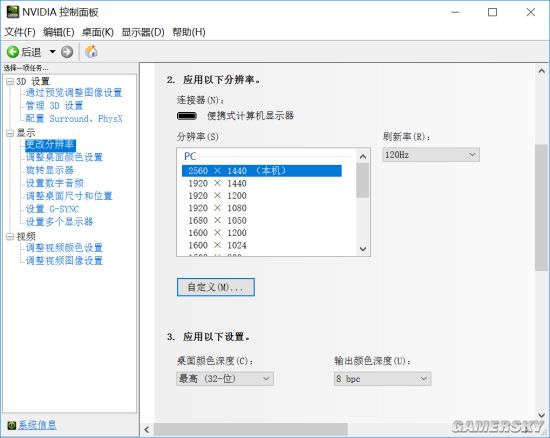Image resolution: width=550 pixels, height=438 pixels.
Task: Open the Home page icon
Action: [91, 52]
